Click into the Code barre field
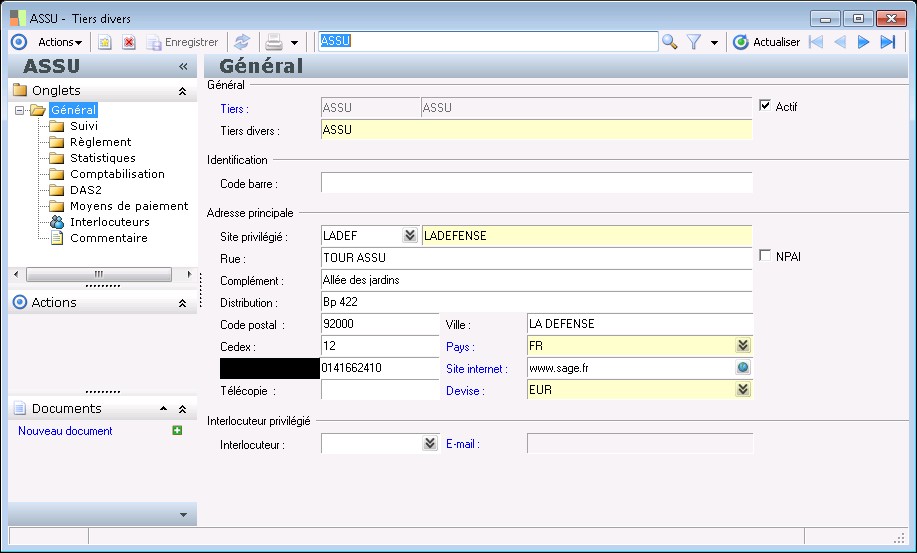 click(x=536, y=183)
